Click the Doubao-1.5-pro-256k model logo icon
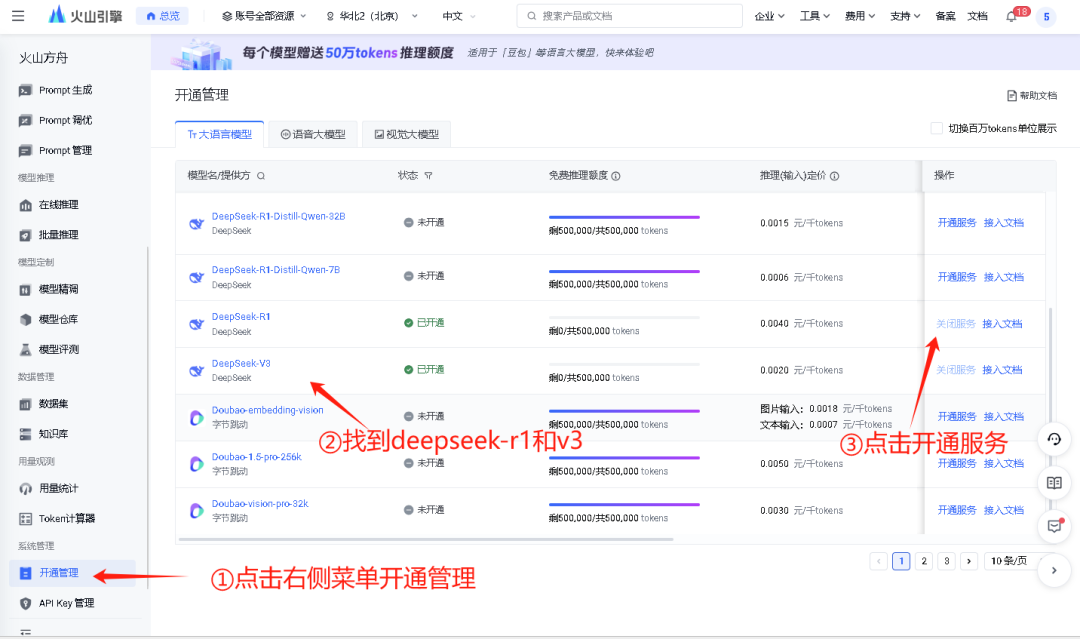This screenshot has height=639, width=1080. click(196, 464)
